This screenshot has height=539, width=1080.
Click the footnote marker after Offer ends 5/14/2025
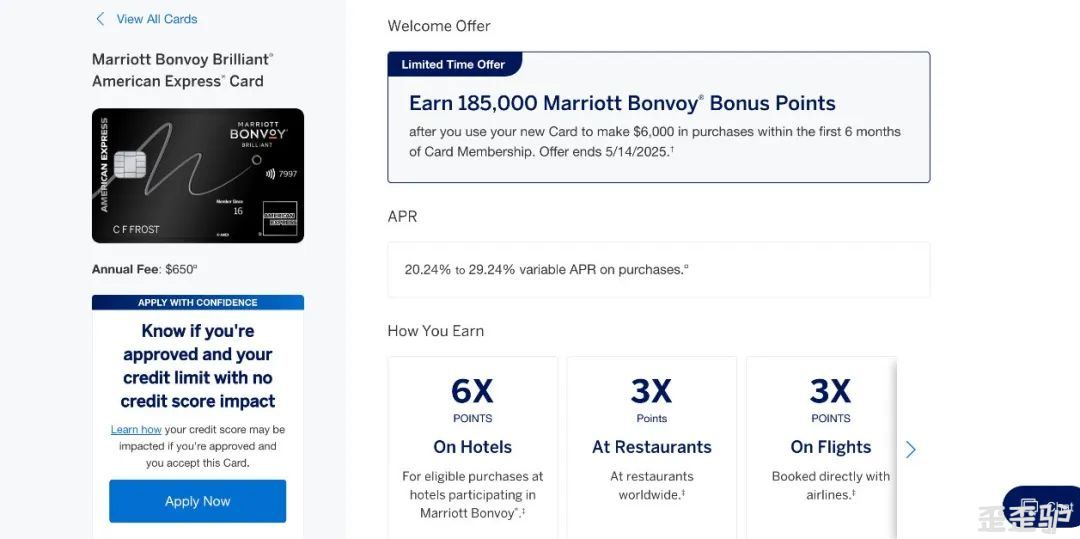(672, 149)
